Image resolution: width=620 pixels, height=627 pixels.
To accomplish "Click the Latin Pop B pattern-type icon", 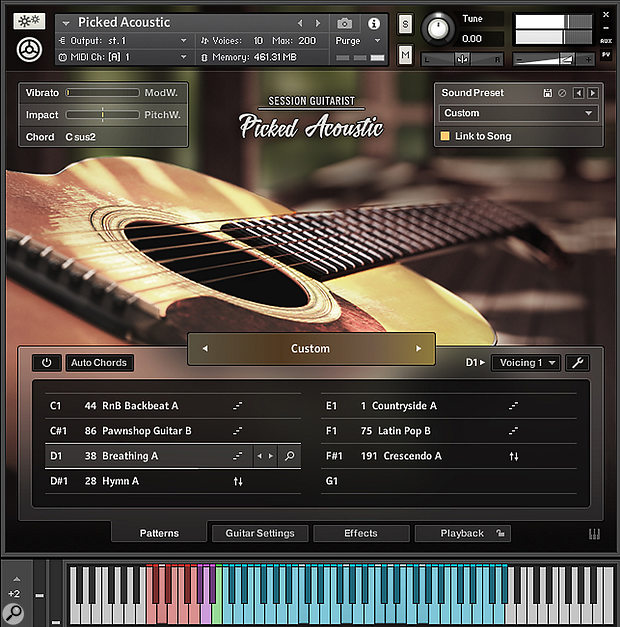I will (514, 431).
